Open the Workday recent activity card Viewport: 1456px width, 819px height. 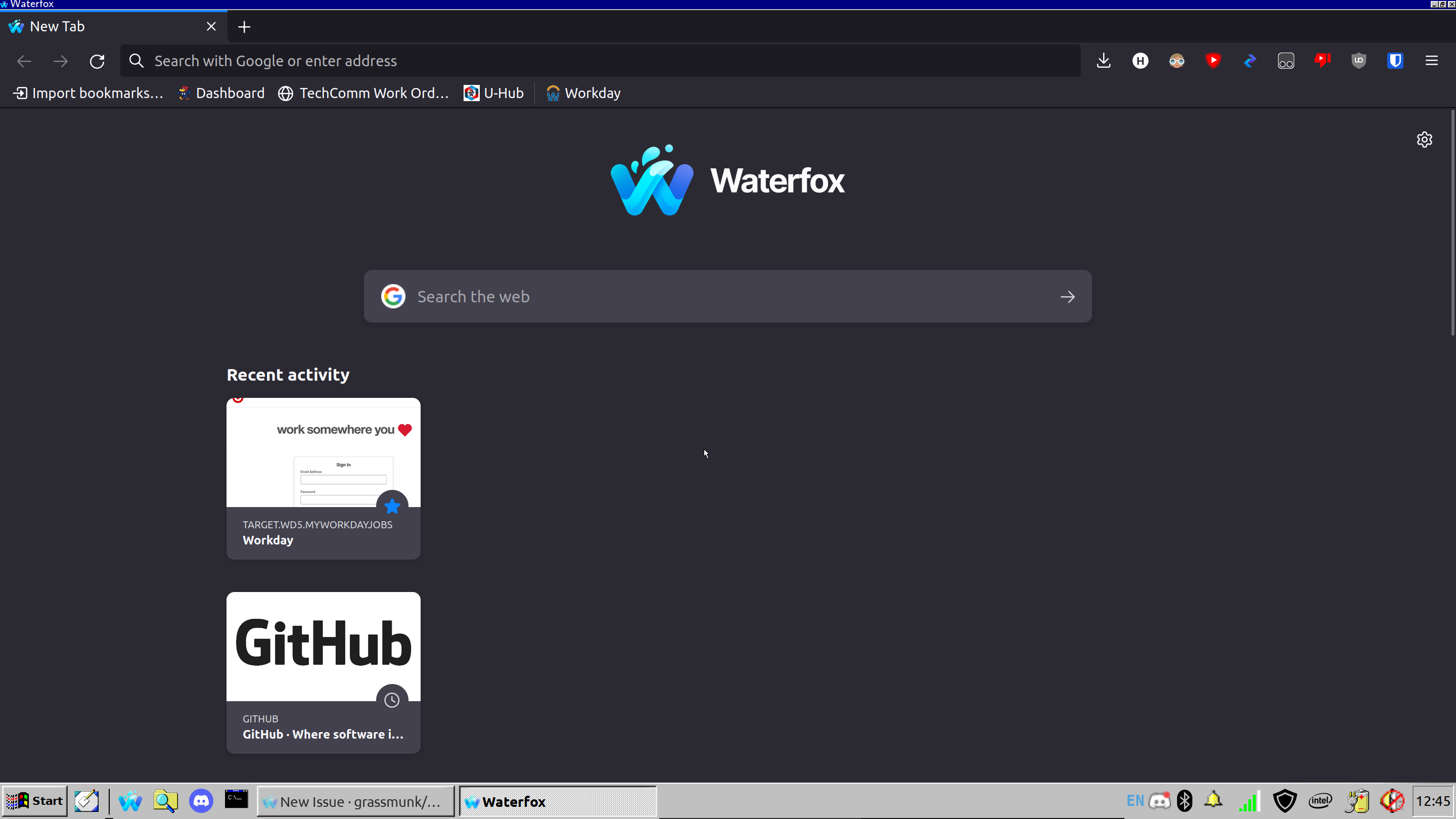324,478
